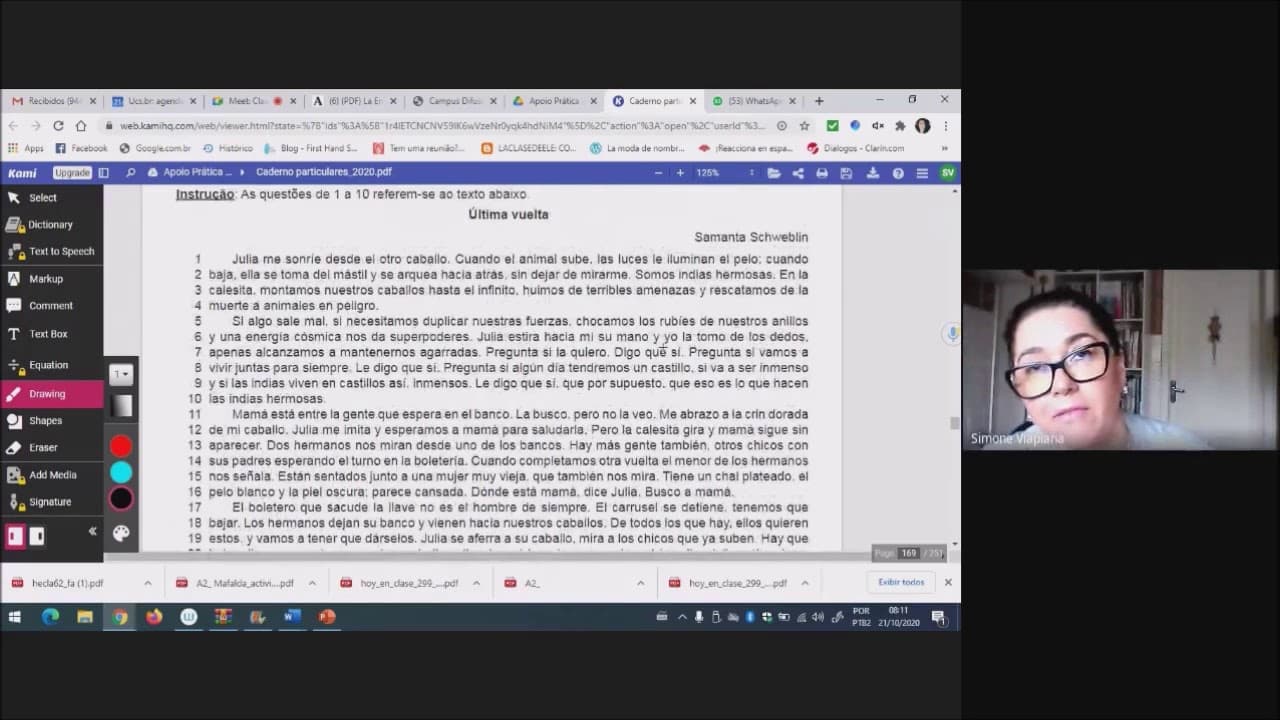The height and width of the screenshot is (720, 1280).
Task: Search the document with magnifier icon
Action: pos(130,173)
